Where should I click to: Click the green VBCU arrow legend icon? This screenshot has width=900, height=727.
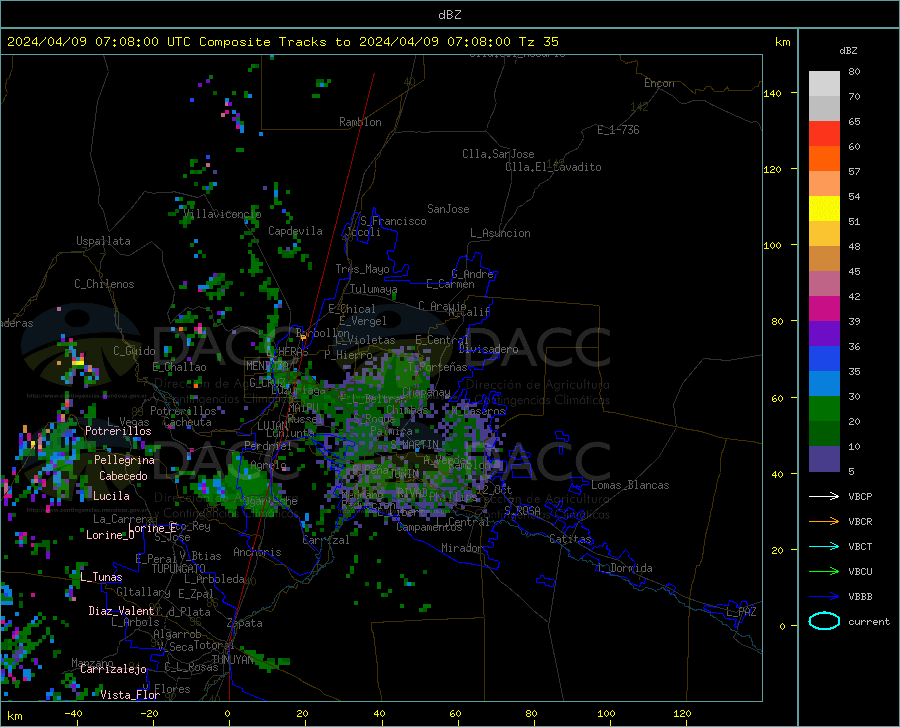click(x=824, y=572)
